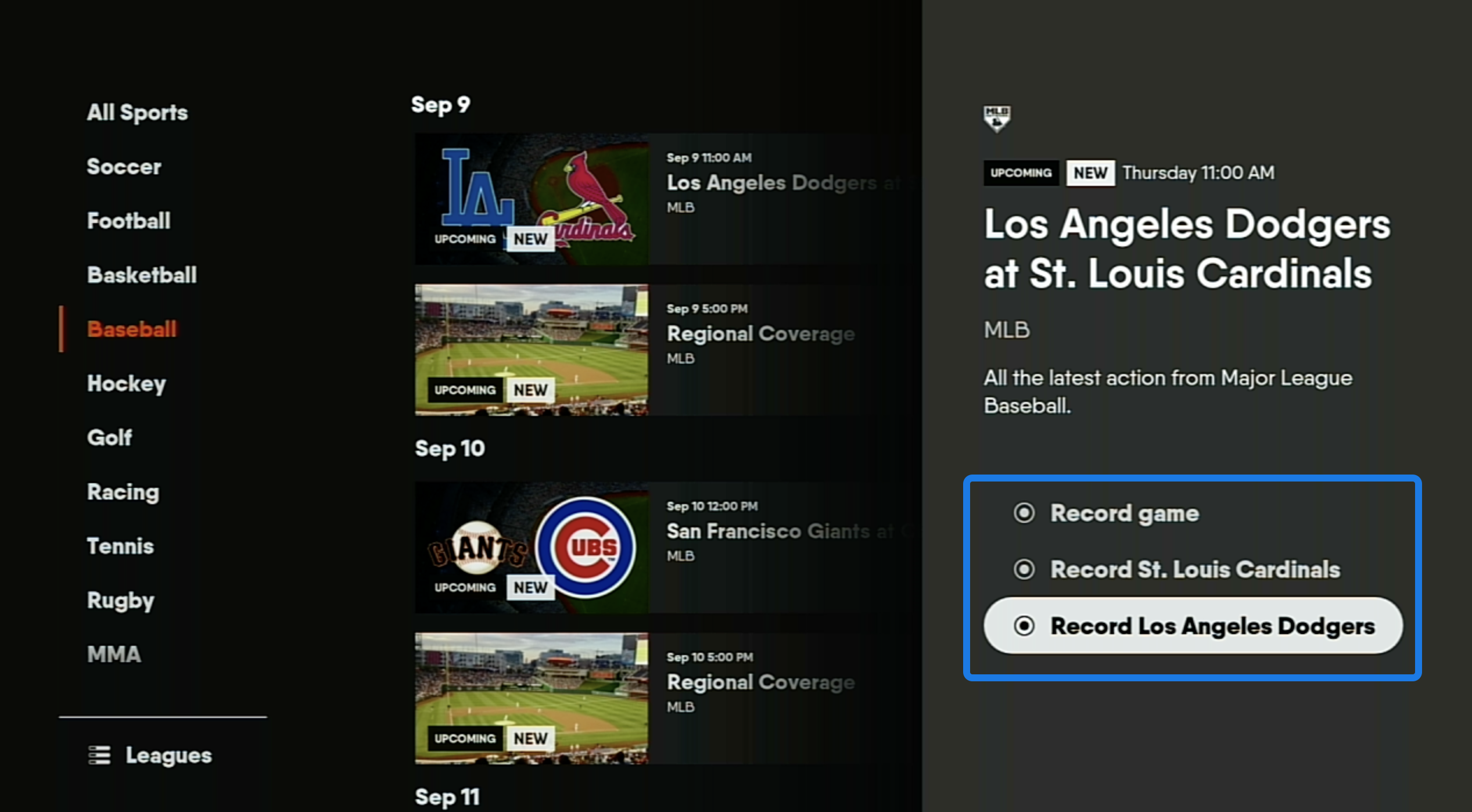Screen dimensions: 1472x812
Task: Click the UPCOMING badge on the Dodgers game
Action: (465, 239)
